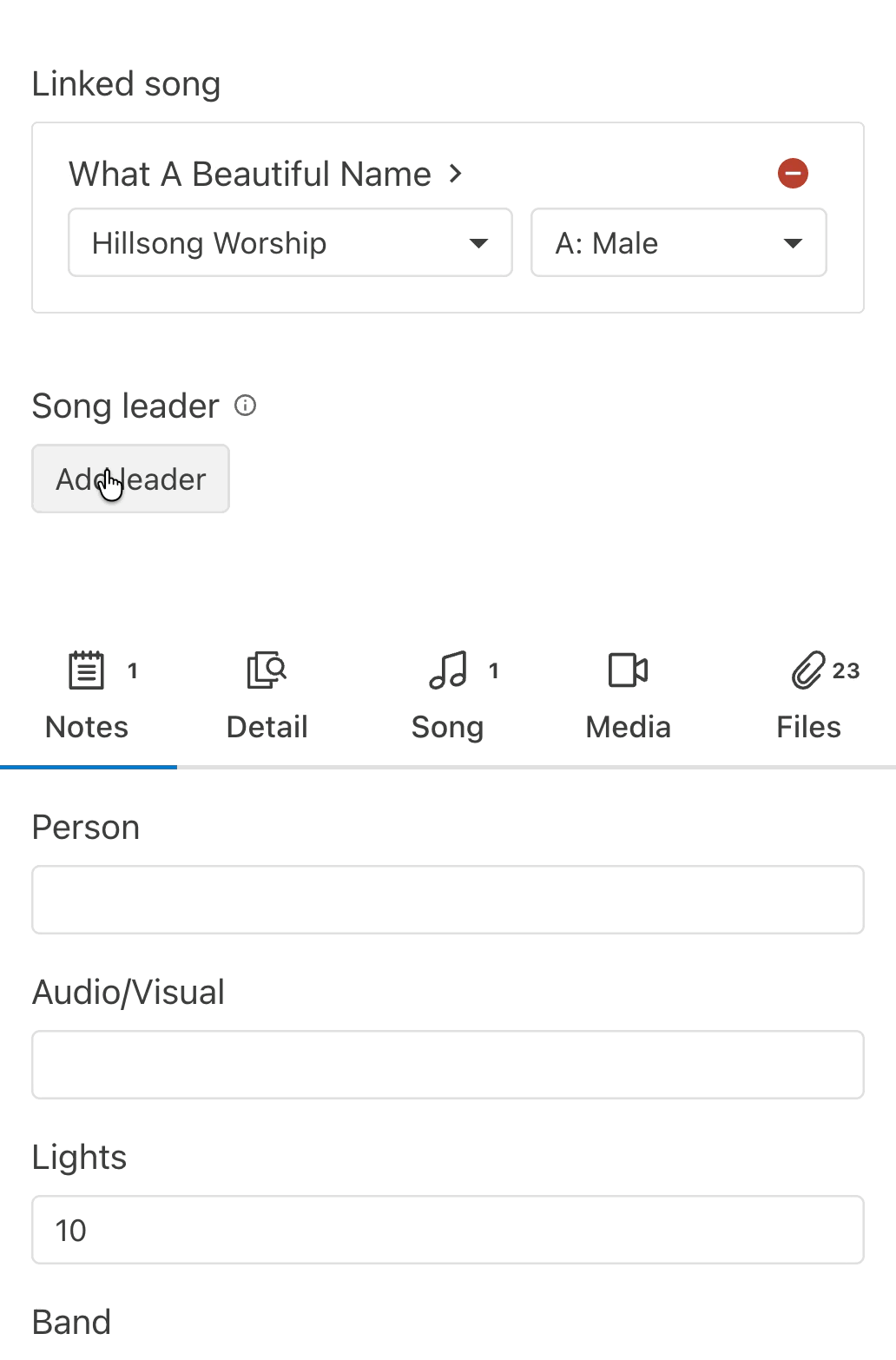
Task: Go to the Media tab label
Action: point(629,727)
